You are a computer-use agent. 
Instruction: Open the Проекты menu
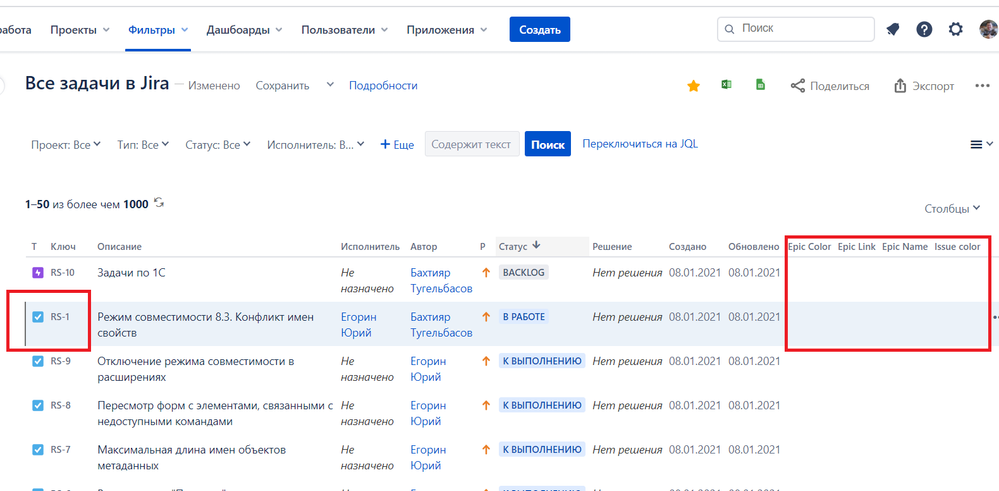point(80,29)
